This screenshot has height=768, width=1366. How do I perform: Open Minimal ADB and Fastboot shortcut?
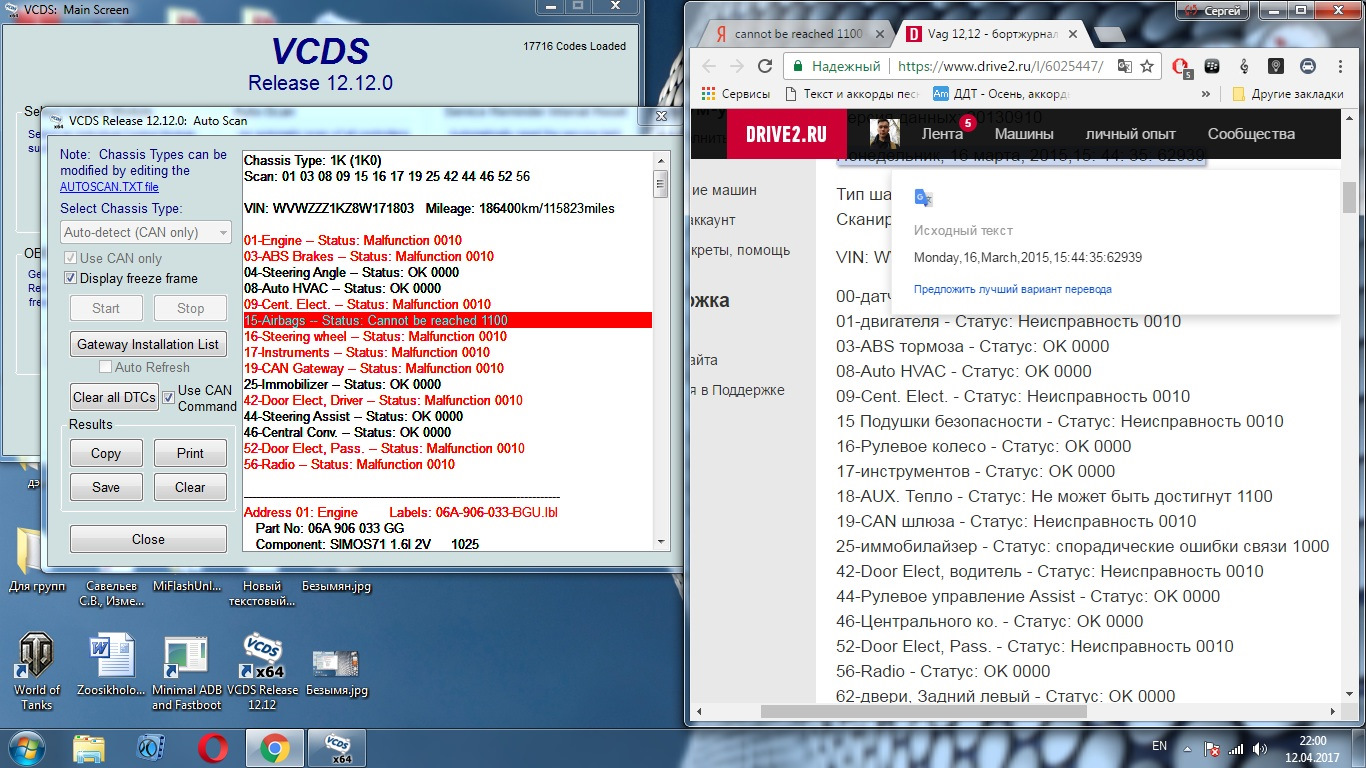[186, 672]
